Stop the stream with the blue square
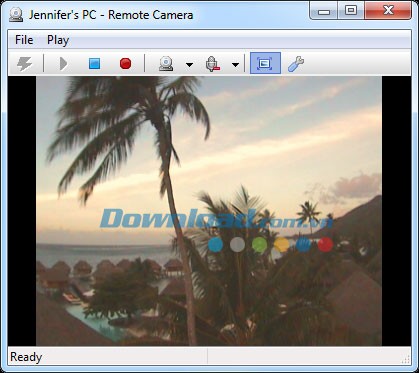The width and height of the screenshot is (419, 373). coord(94,63)
